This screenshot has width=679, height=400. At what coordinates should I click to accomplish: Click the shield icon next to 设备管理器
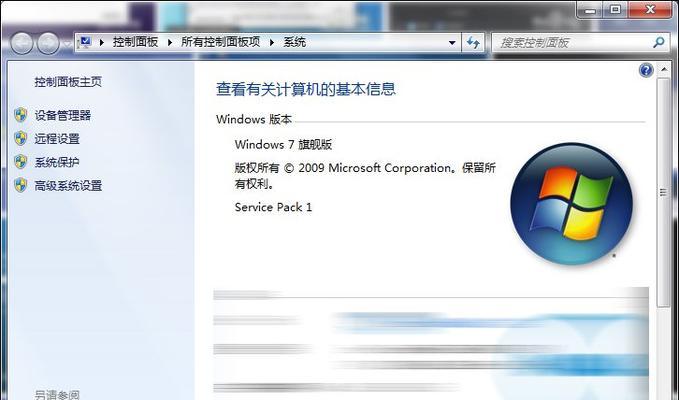pos(20,115)
